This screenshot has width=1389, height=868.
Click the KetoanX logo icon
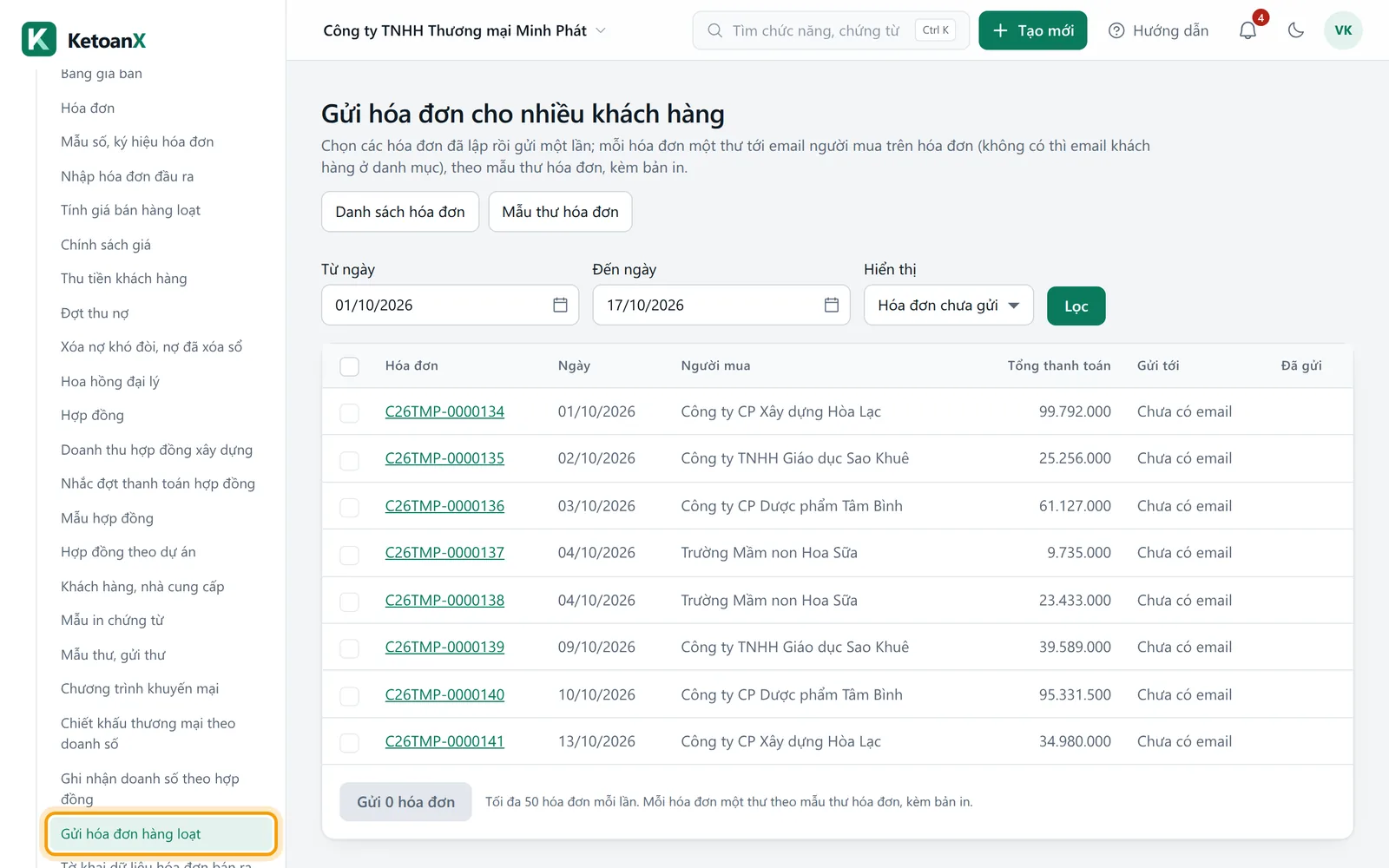[39, 39]
